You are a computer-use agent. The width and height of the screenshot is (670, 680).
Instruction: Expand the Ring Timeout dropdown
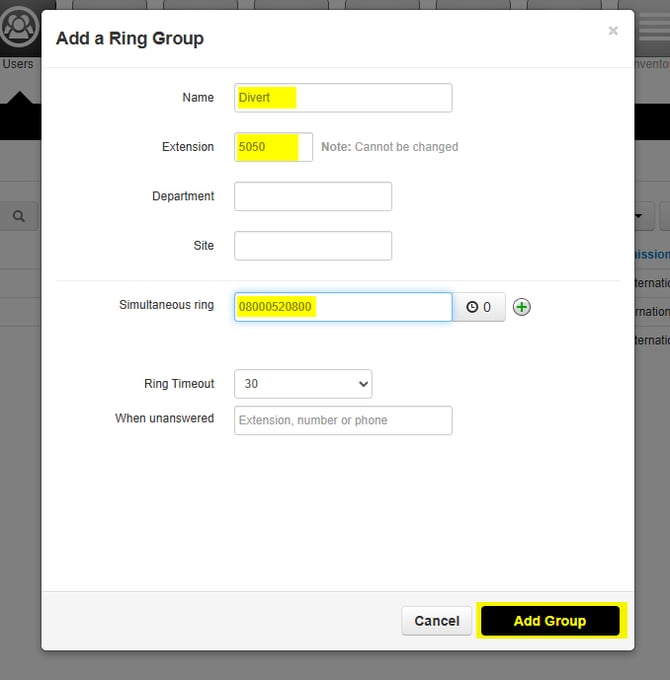tap(303, 384)
